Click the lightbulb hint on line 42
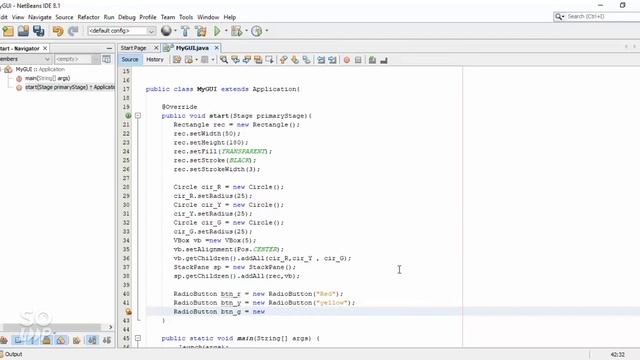The width and height of the screenshot is (640, 360). pos(129,312)
